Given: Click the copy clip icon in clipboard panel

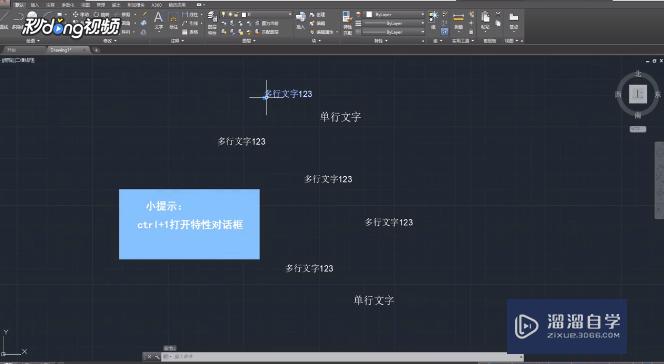Looking at the screenshot, I should coord(498,23).
